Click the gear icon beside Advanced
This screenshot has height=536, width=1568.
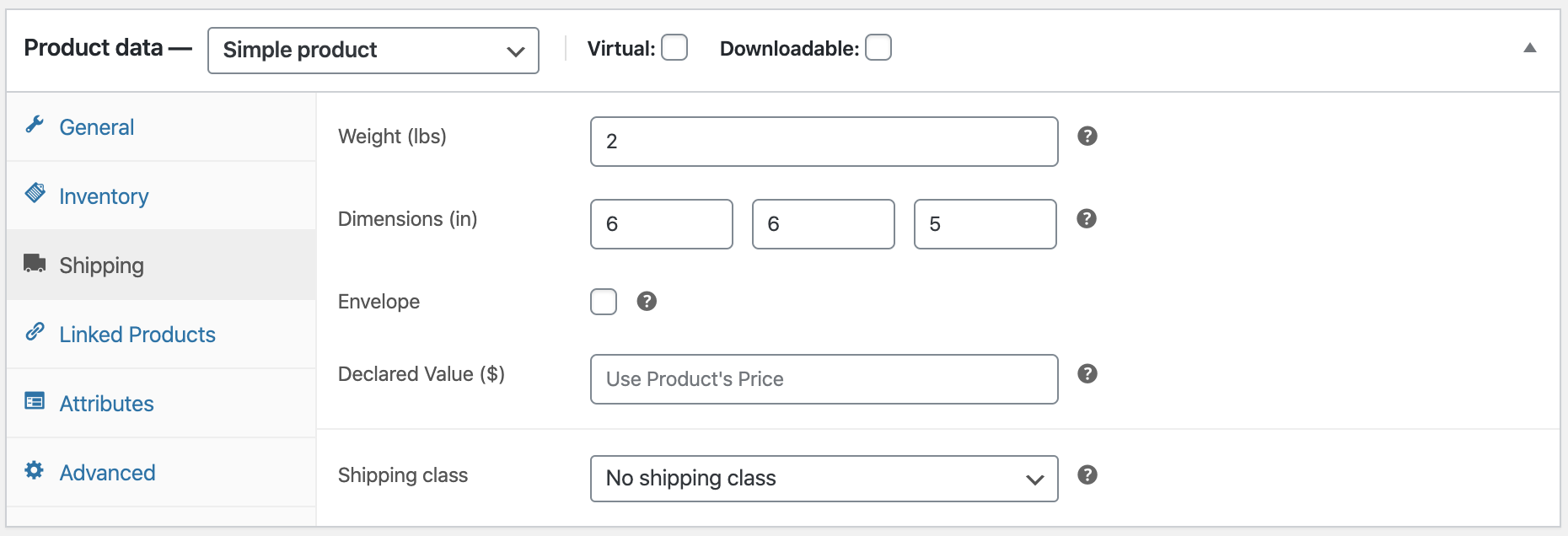35,470
